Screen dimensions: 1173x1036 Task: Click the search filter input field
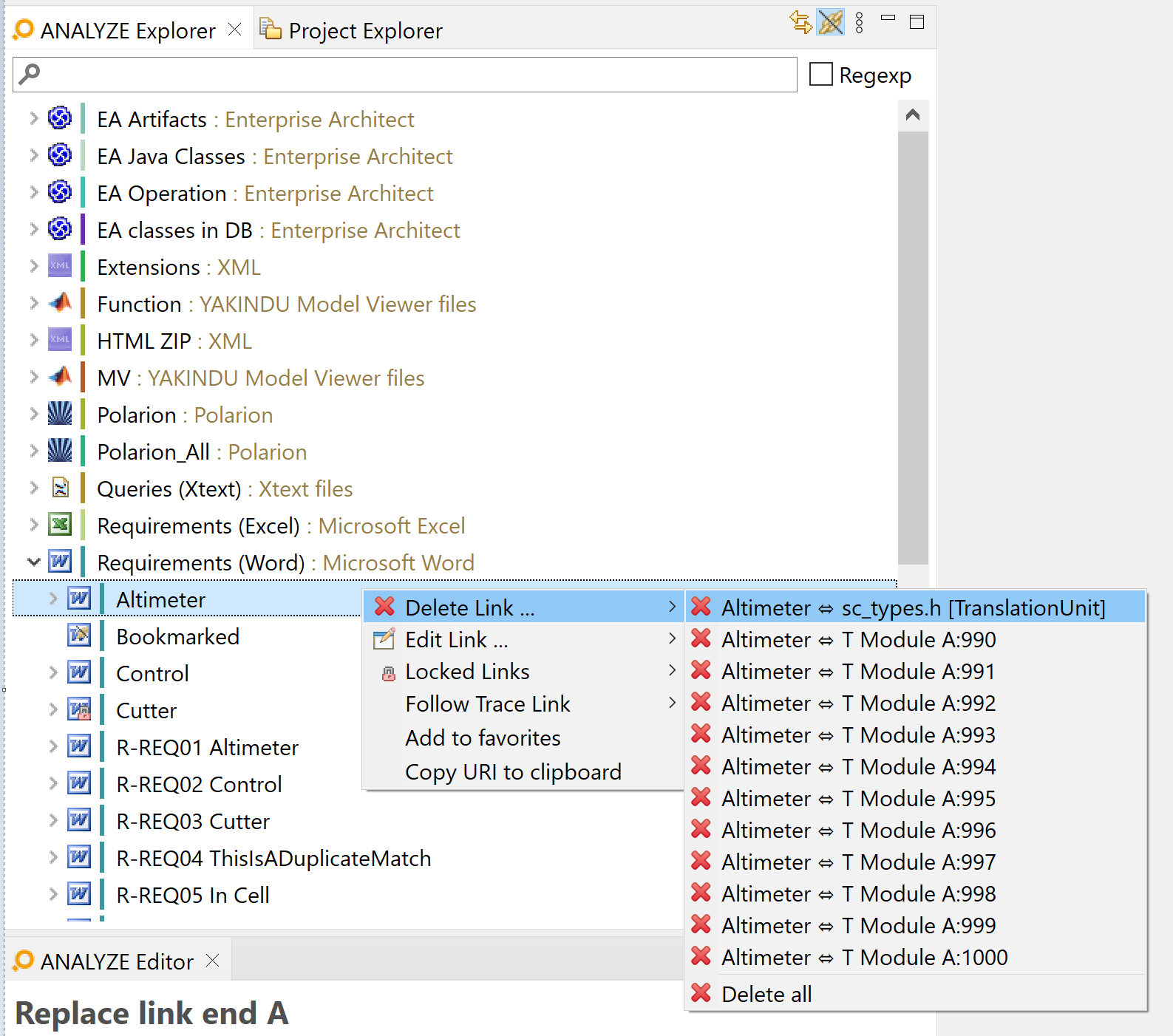click(x=405, y=75)
